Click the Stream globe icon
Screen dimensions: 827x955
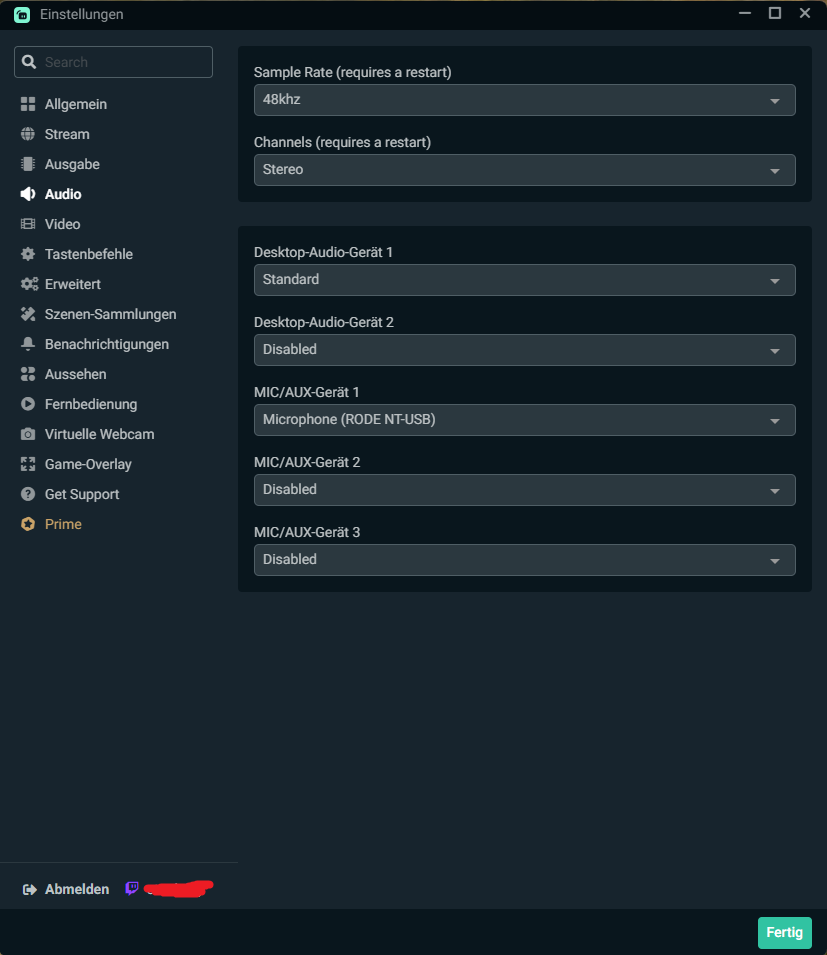coord(28,134)
